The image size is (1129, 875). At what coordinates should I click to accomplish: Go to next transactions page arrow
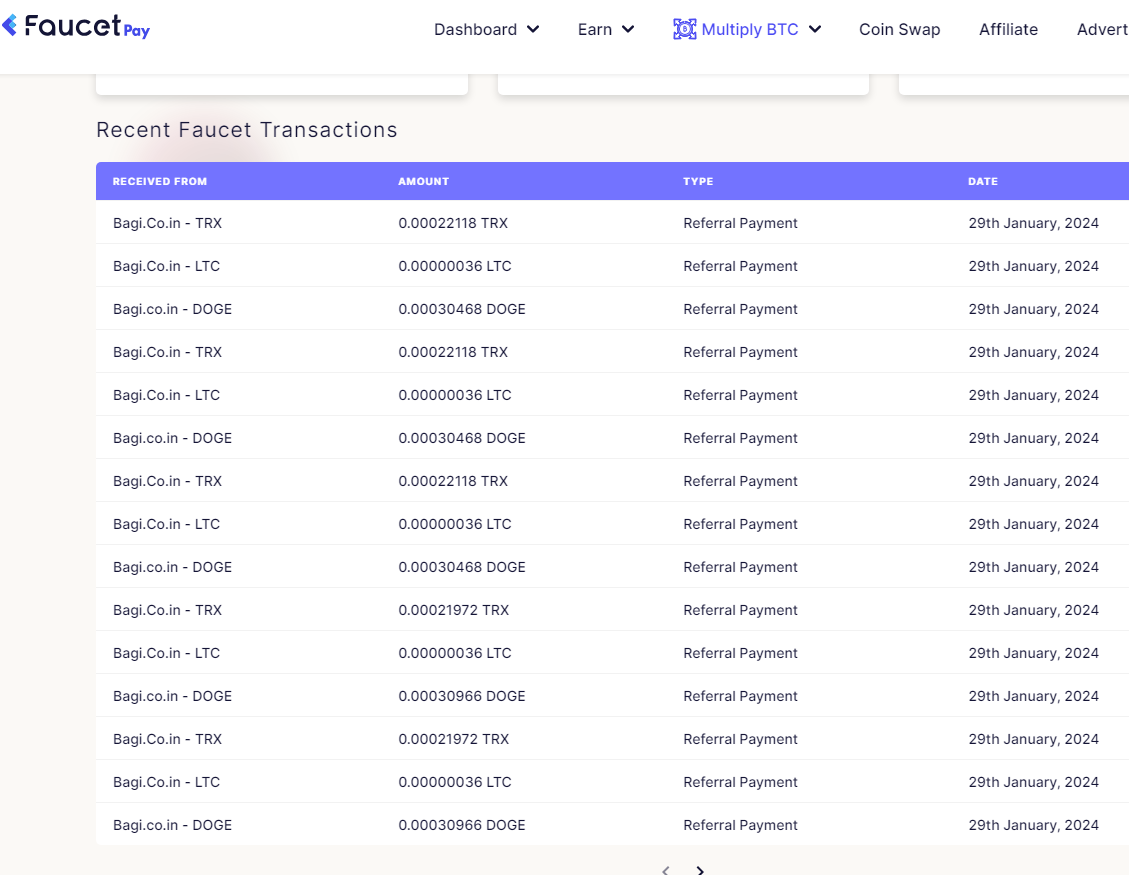(700, 870)
